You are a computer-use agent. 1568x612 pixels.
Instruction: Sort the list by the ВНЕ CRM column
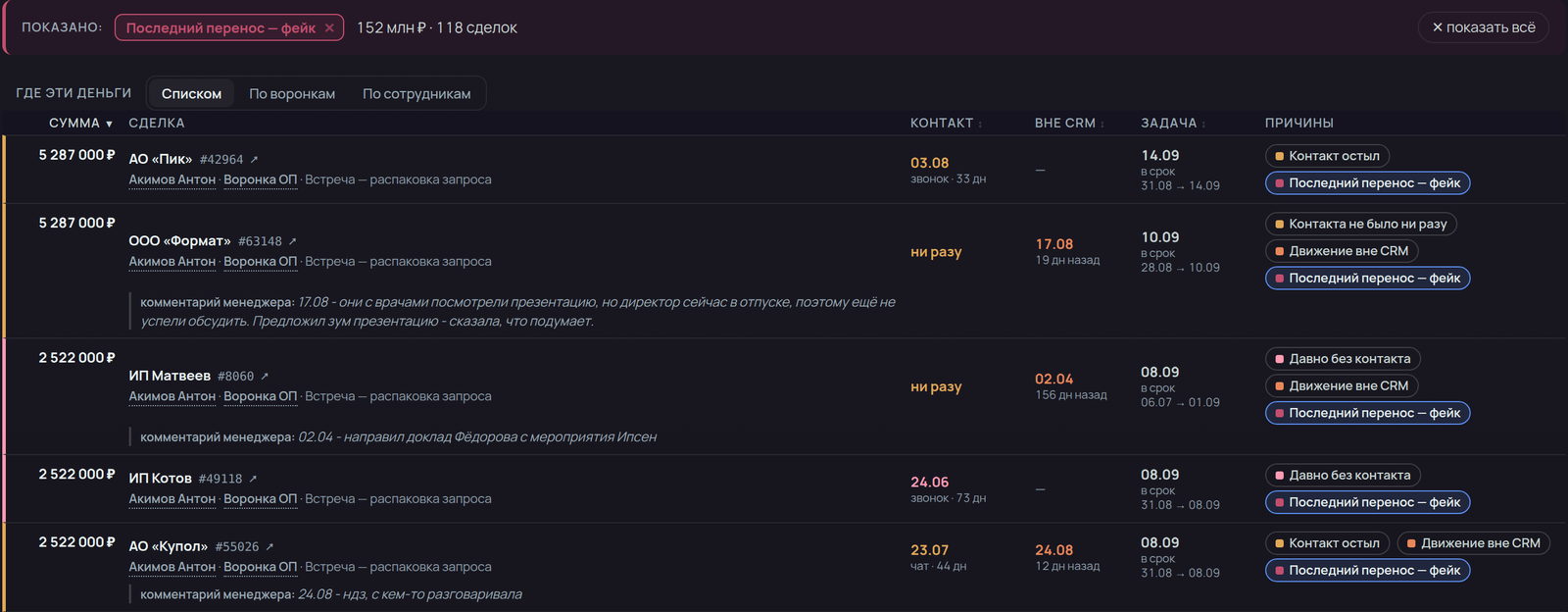(1069, 123)
